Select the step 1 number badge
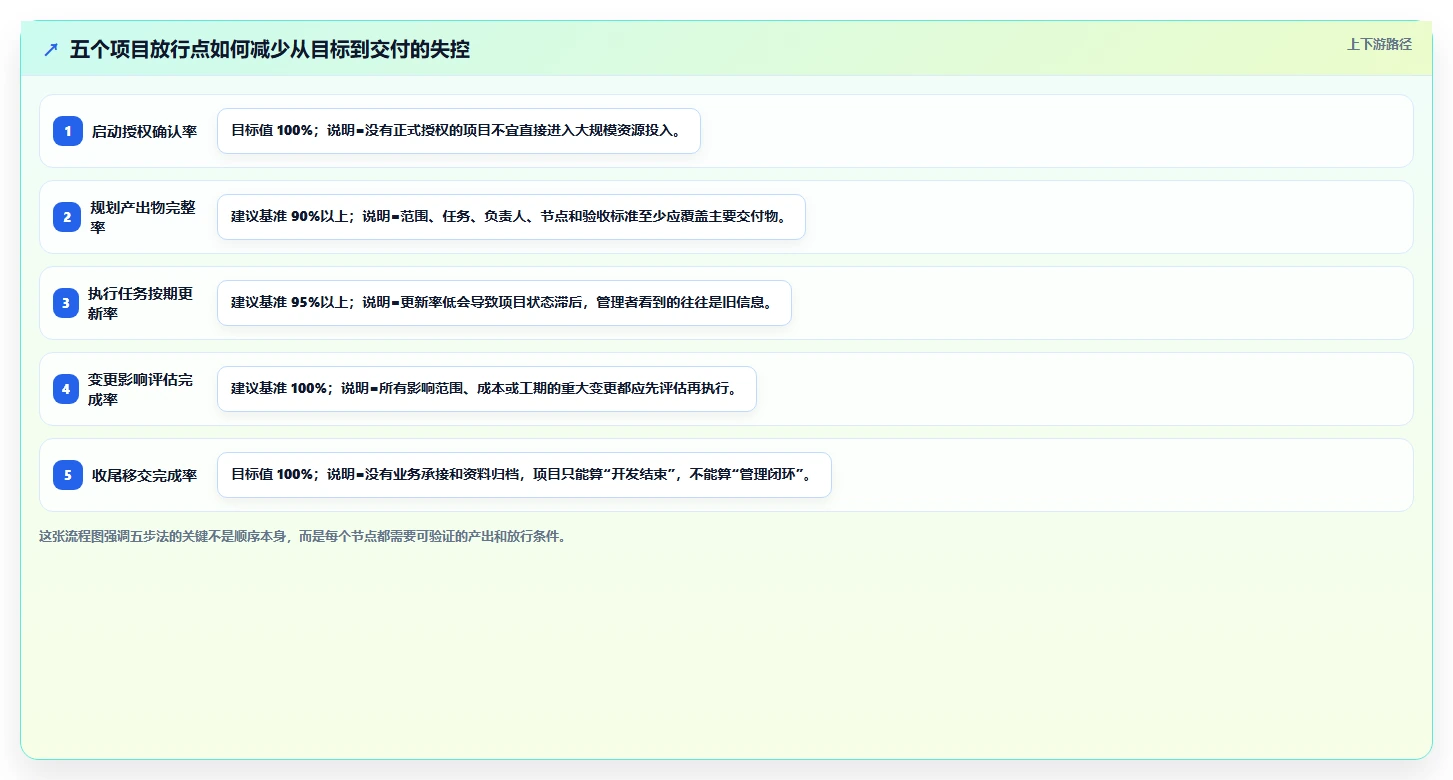 click(68, 131)
